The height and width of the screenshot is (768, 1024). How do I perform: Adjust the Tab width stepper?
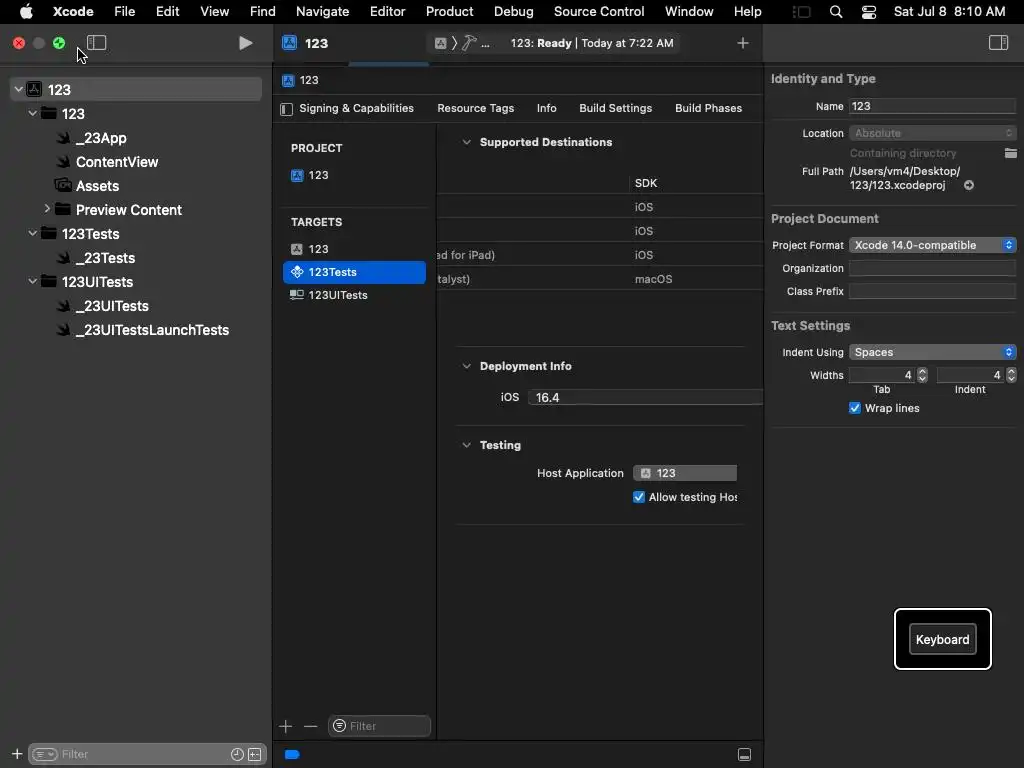pyautogui.click(x=922, y=375)
